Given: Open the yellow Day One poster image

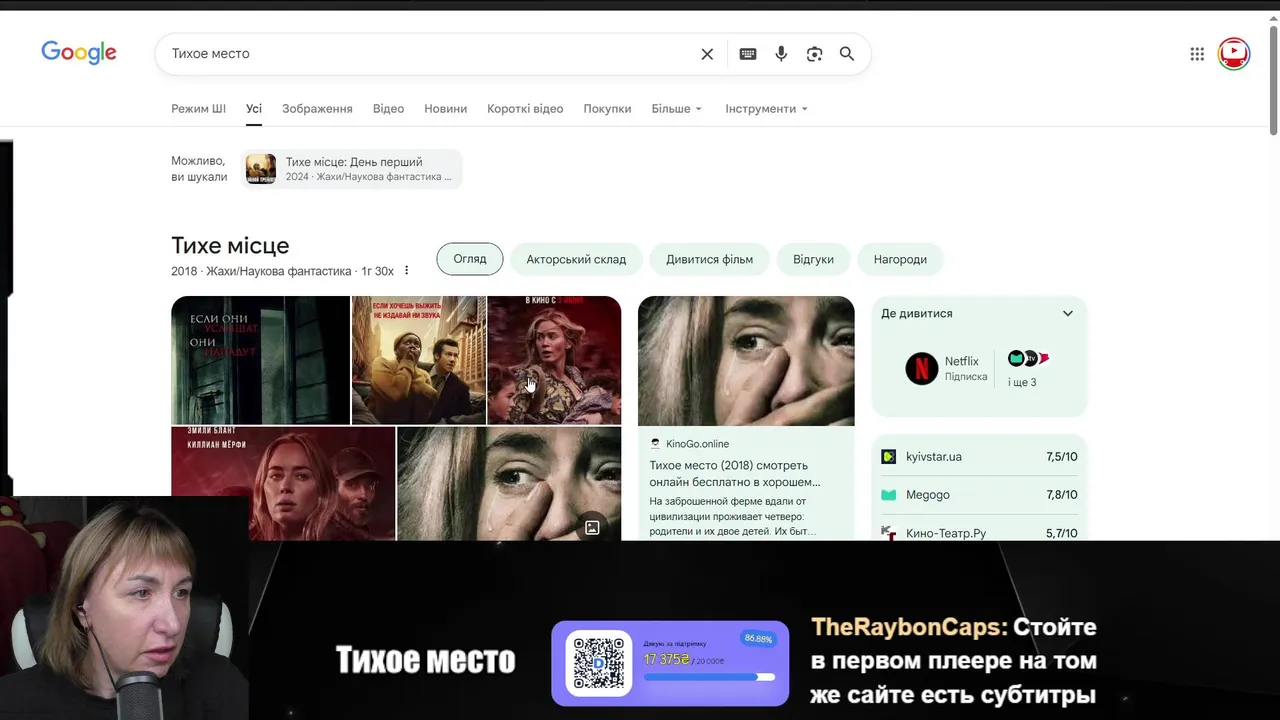Looking at the screenshot, I should [418, 360].
